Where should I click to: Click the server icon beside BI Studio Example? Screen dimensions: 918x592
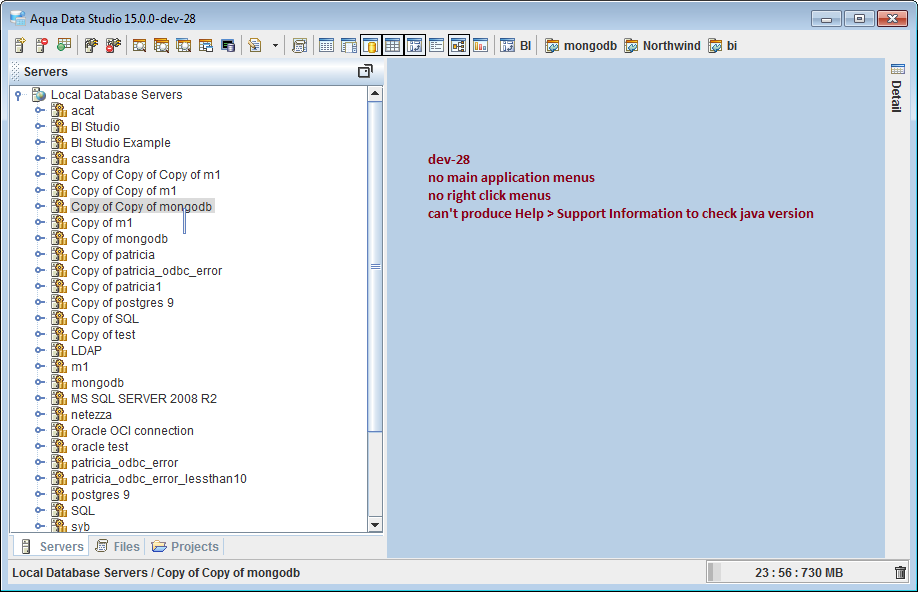[59, 142]
